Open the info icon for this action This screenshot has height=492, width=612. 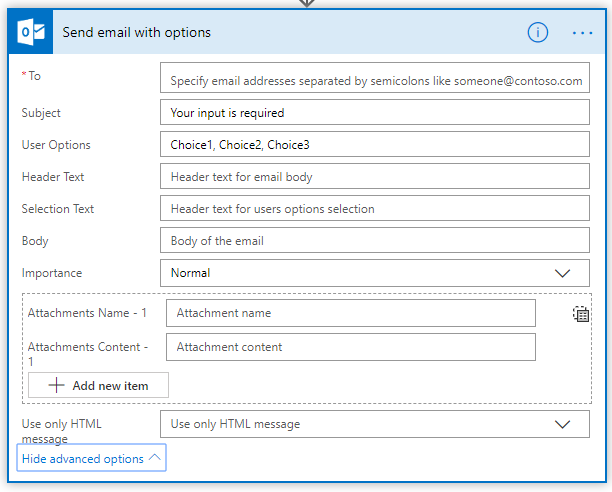click(538, 32)
